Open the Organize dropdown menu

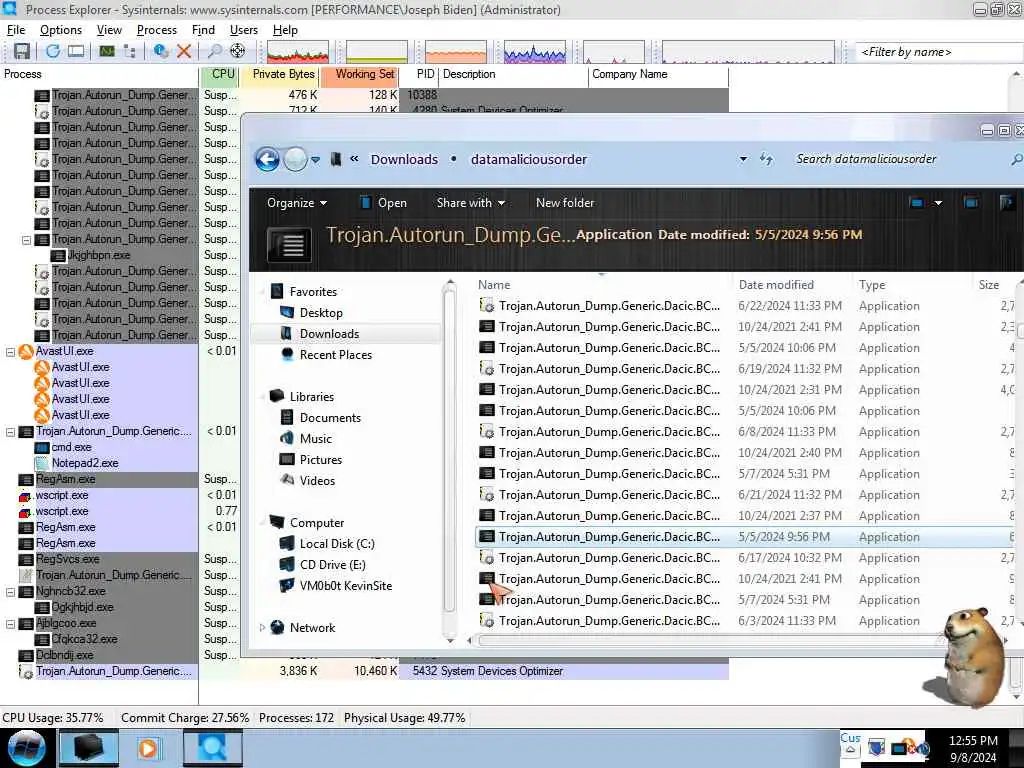(297, 203)
